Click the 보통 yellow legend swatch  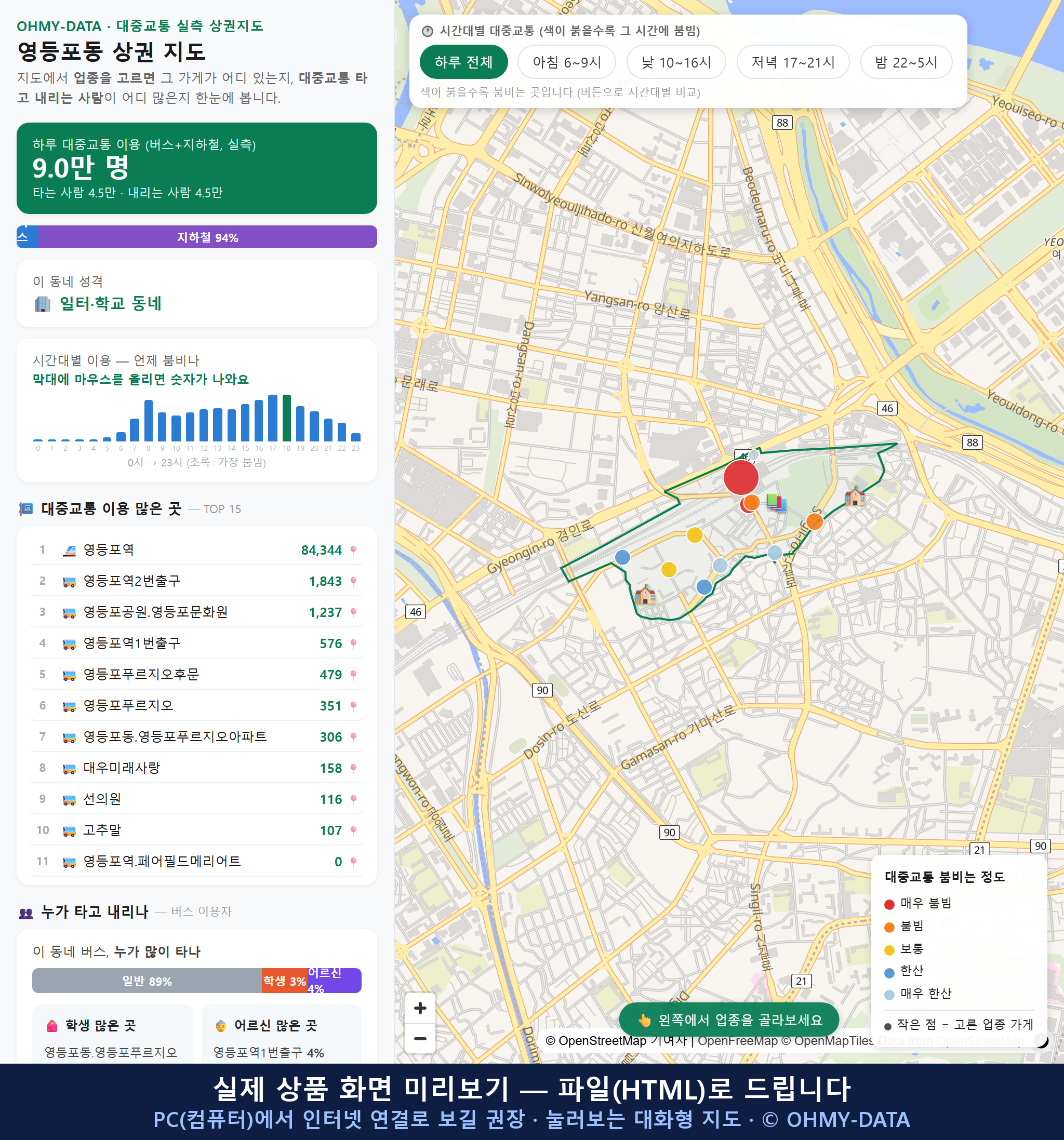889,950
